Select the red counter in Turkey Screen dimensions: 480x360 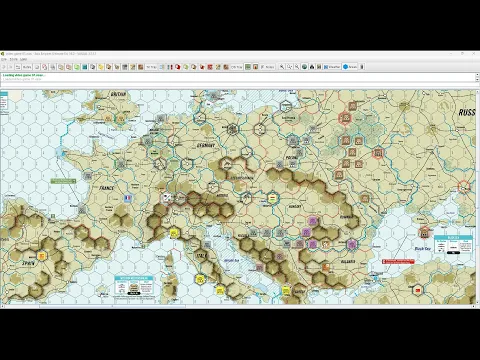(x=418, y=291)
